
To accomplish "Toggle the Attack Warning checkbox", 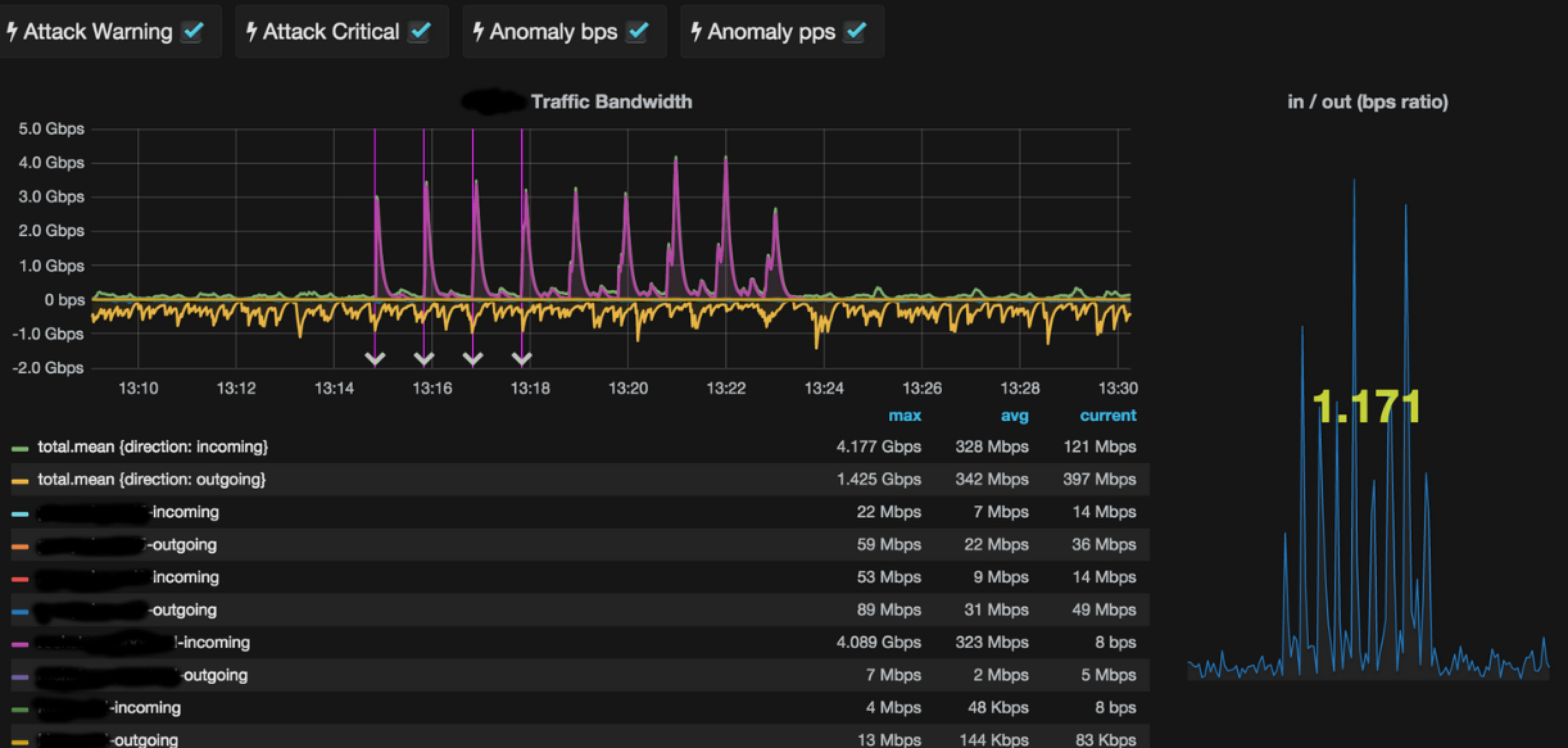I will (192, 31).
